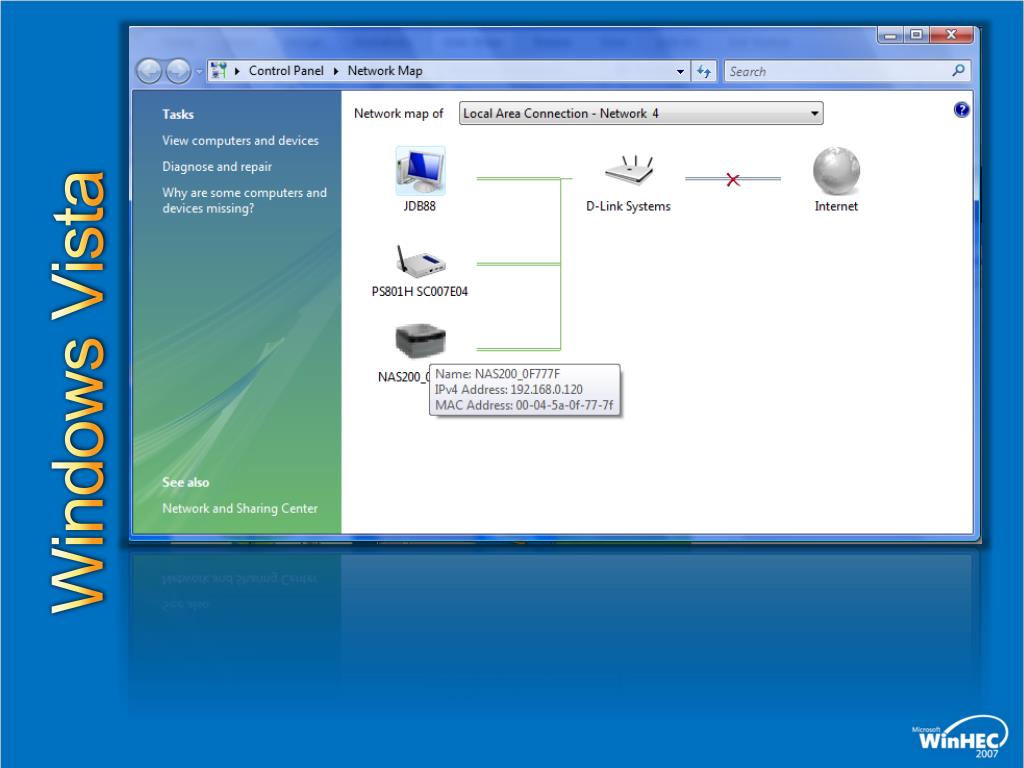Select the PS801H SC007E04 print server icon
This screenshot has width=1024, height=768.
pyautogui.click(x=421, y=261)
